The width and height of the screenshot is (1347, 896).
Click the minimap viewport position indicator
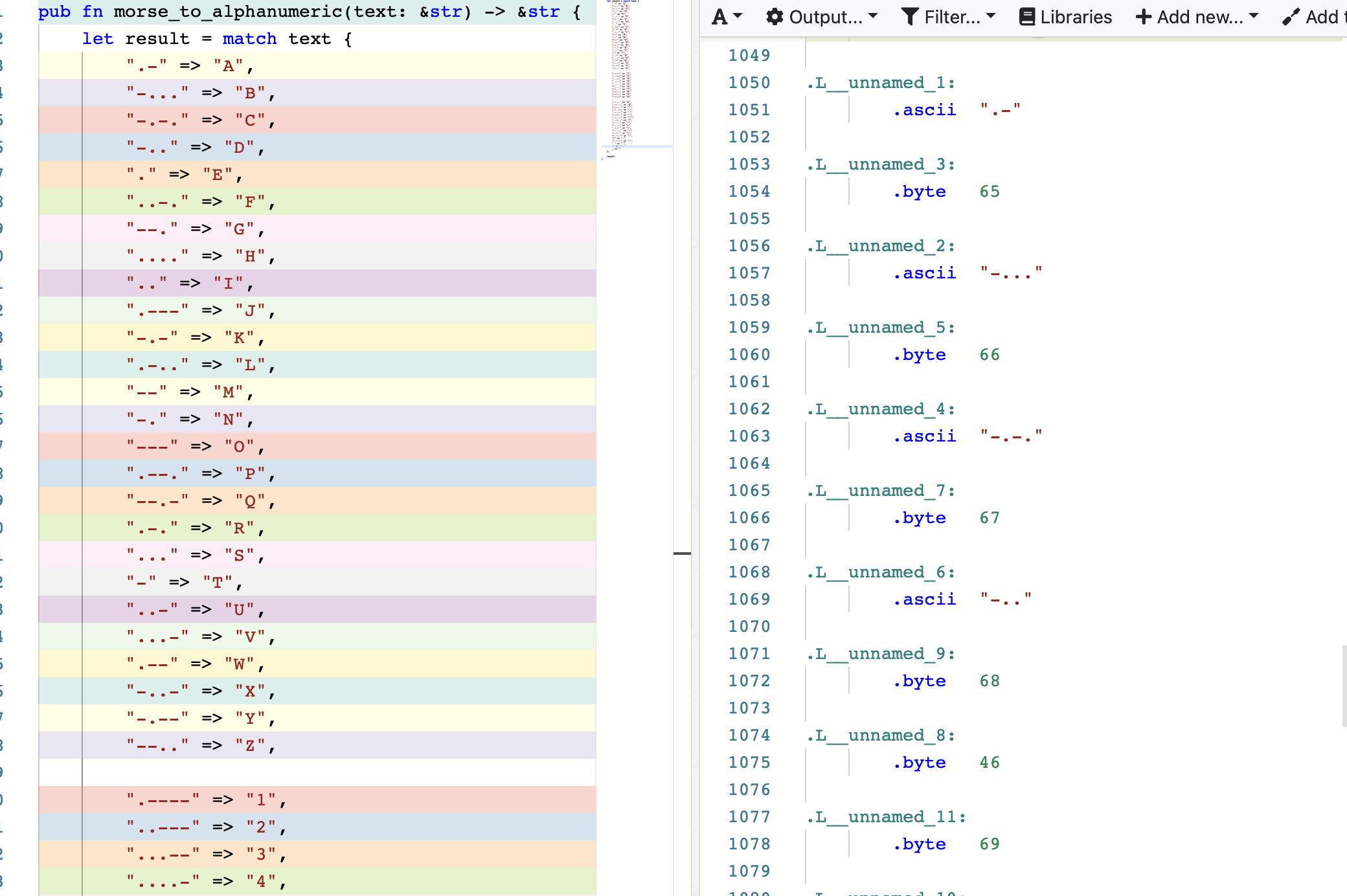pyautogui.click(x=637, y=146)
